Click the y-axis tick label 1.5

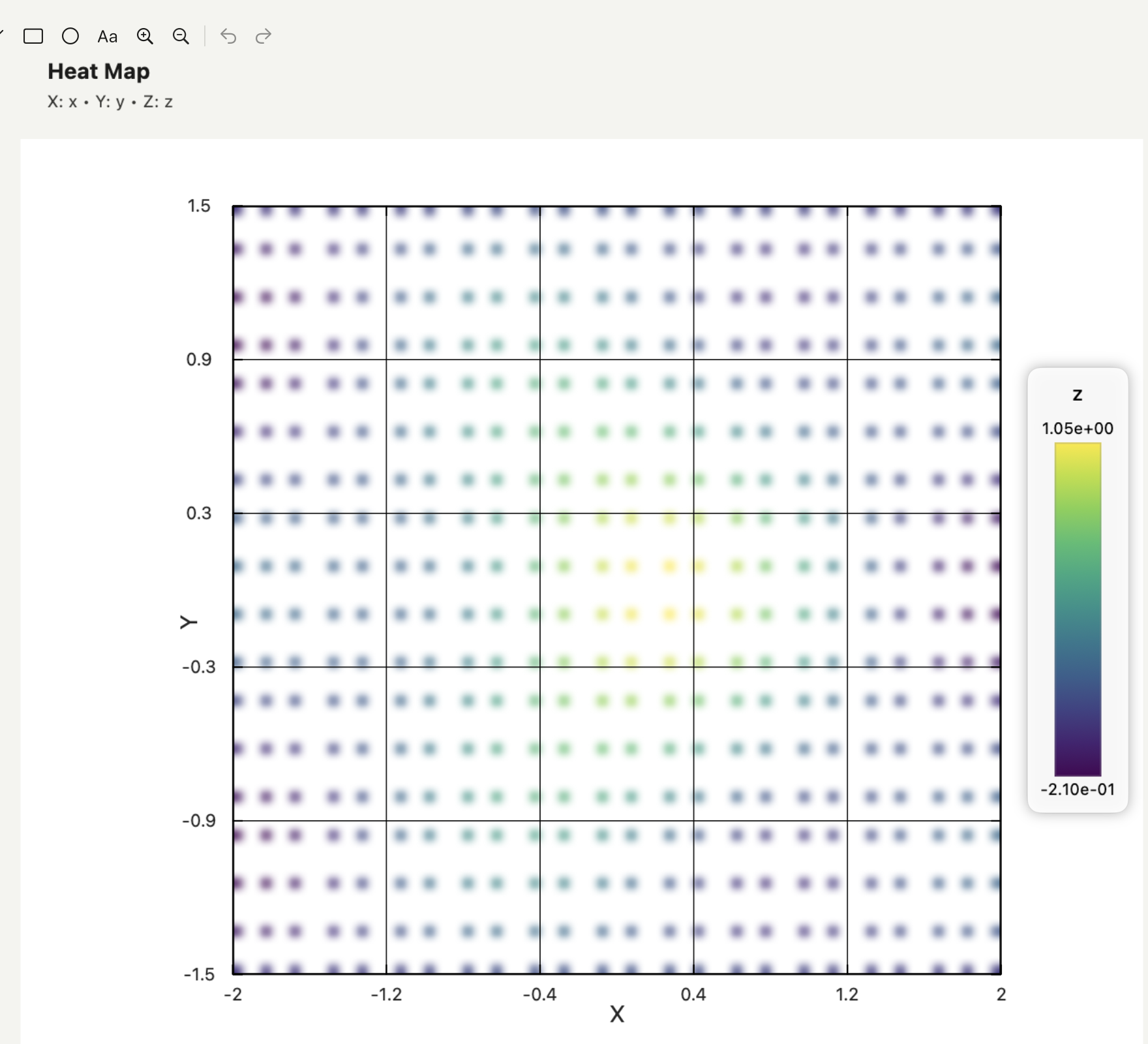pos(199,206)
